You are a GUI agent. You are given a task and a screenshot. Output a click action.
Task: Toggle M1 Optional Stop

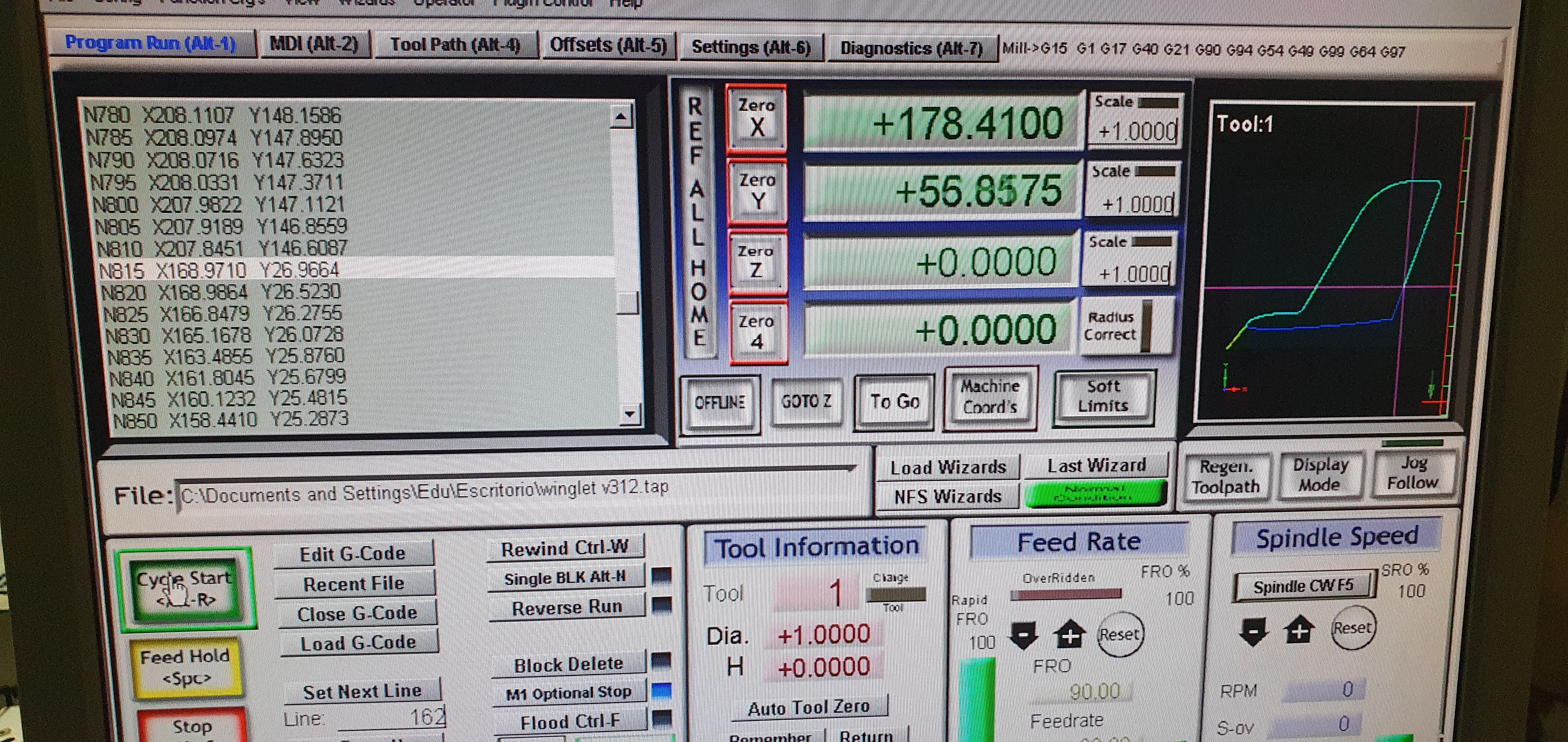coord(568,693)
